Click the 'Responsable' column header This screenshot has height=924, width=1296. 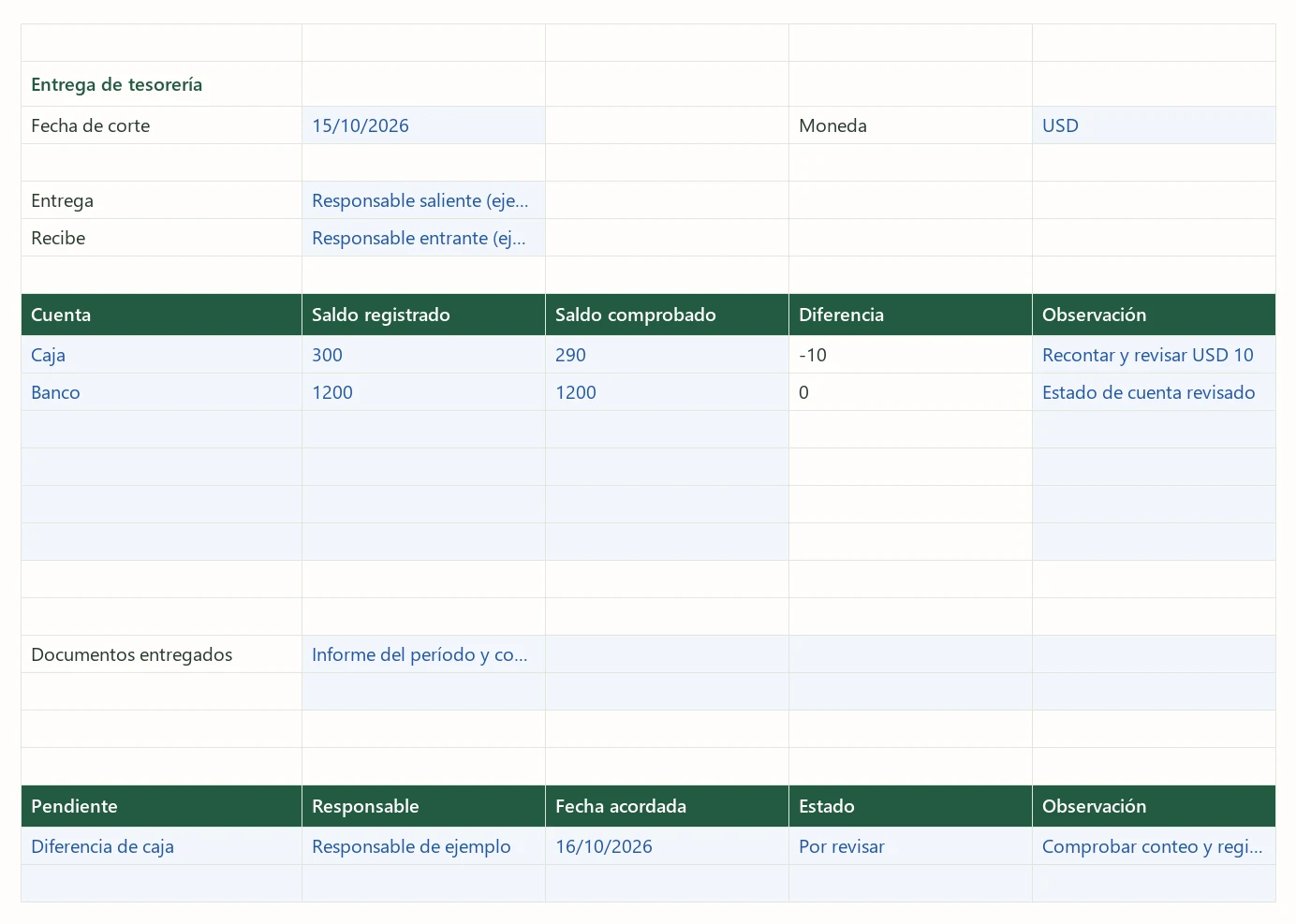tap(423, 806)
